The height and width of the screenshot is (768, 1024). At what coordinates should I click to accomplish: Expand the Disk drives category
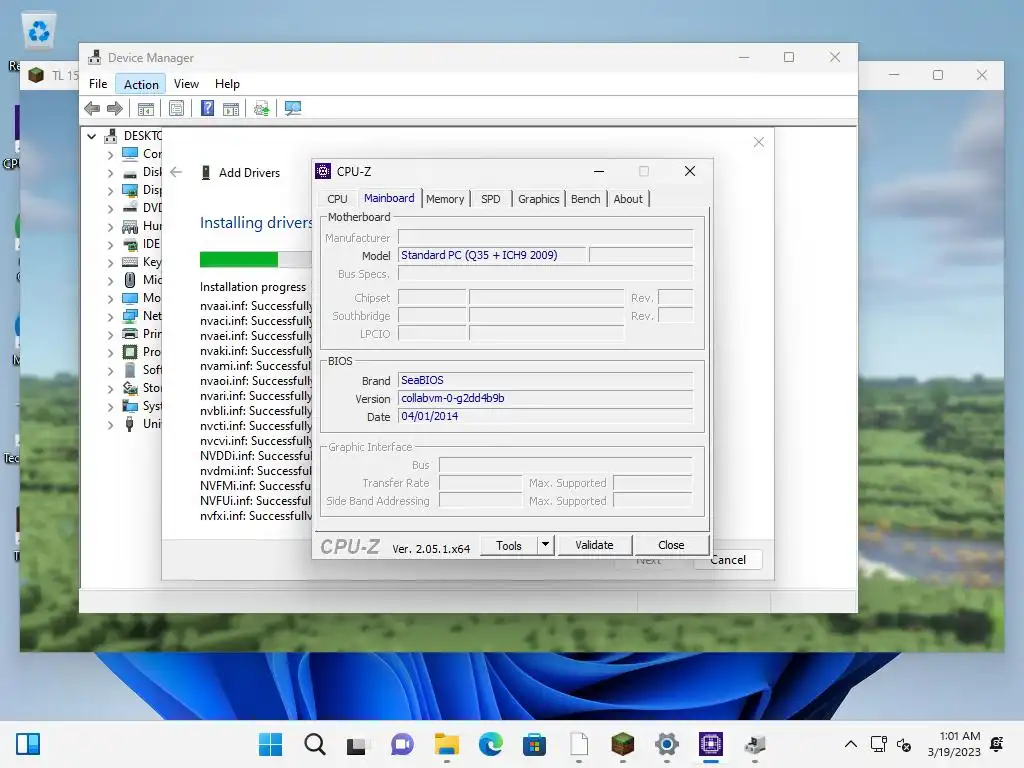coord(110,173)
